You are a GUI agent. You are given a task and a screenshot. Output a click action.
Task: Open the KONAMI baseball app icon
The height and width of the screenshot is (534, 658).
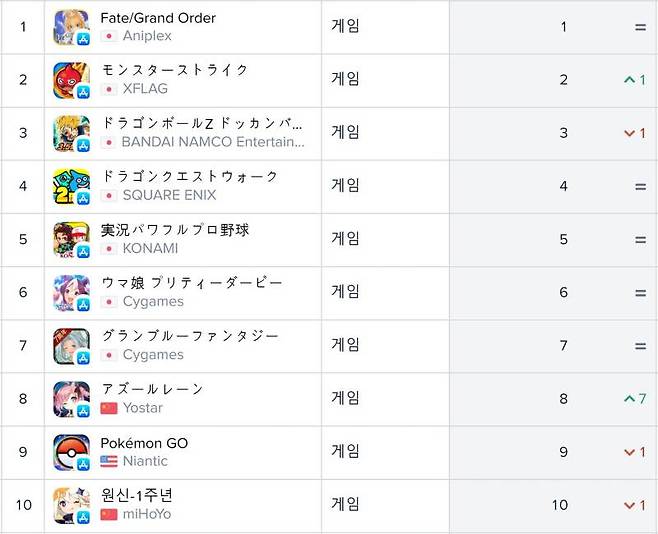point(71,239)
